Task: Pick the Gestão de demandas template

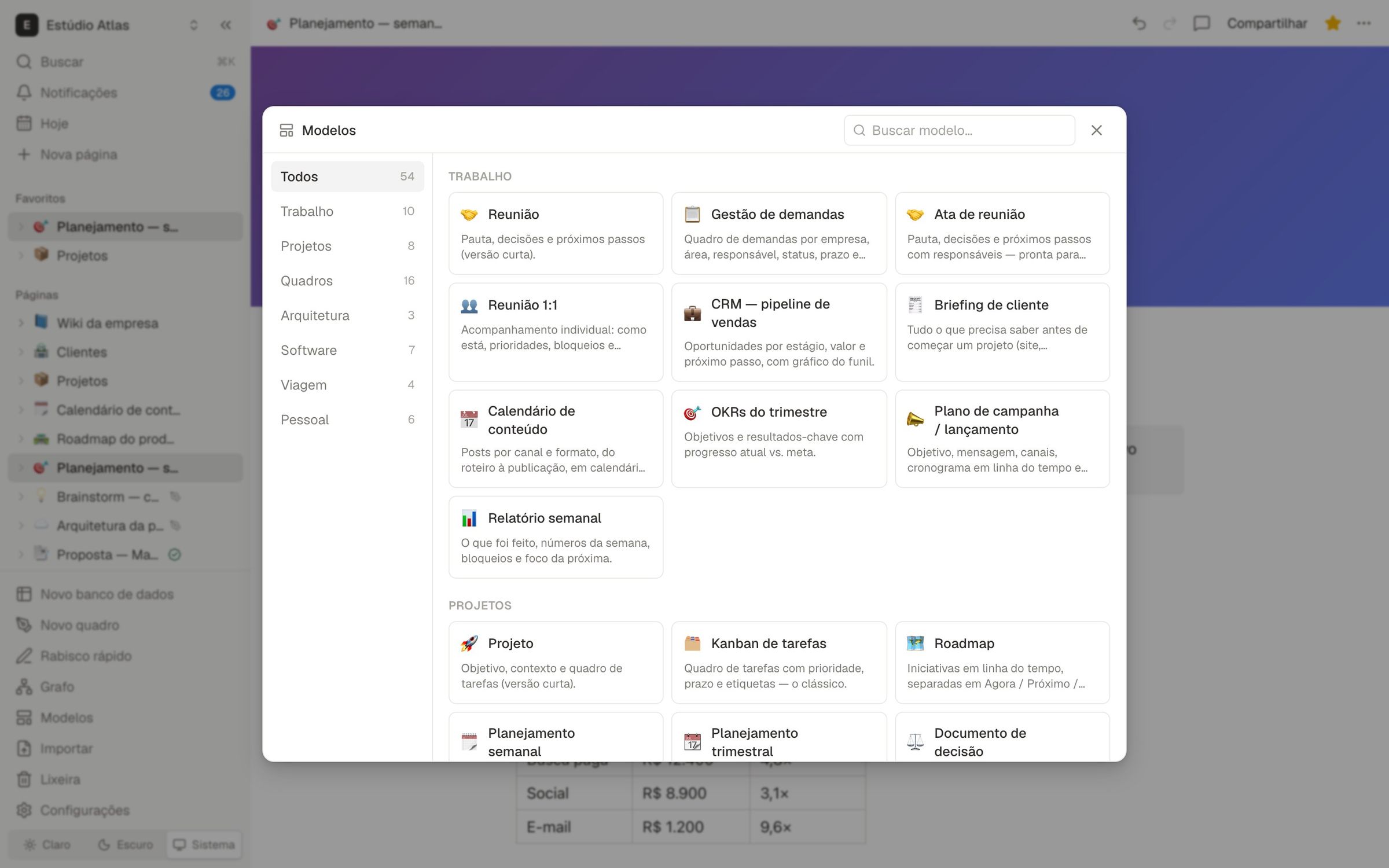Action: pyautogui.click(x=779, y=233)
